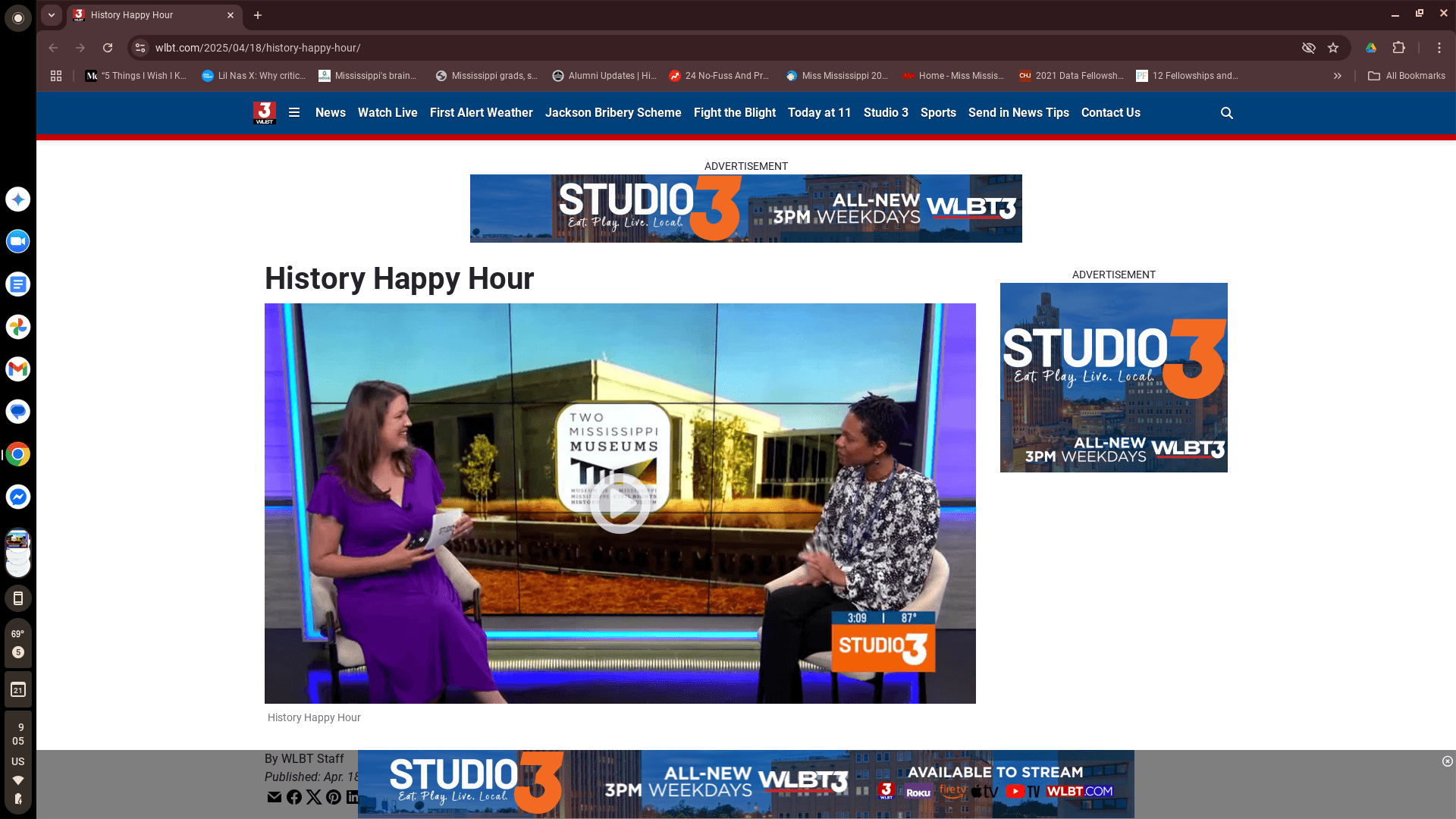The width and height of the screenshot is (1456, 819).
Task: Click Contact Us in navigation
Action: tap(1111, 113)
